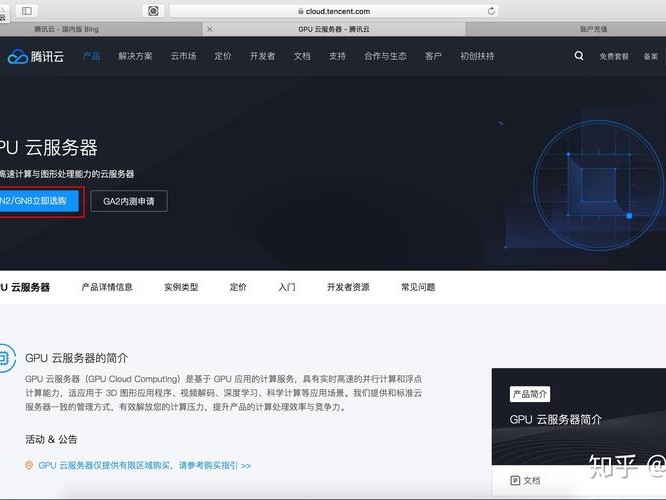Go to the 实例类型 section
The image size is (666, 500).
point(181,287)
